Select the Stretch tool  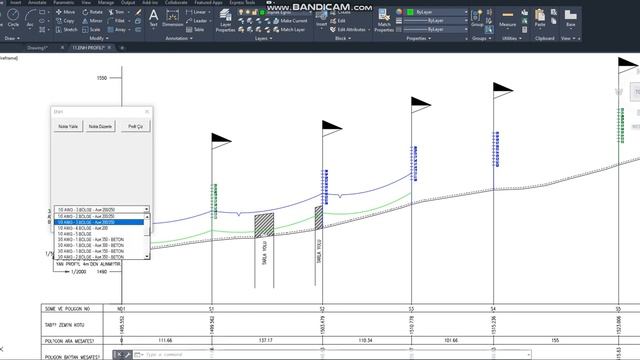coord(67,29)
